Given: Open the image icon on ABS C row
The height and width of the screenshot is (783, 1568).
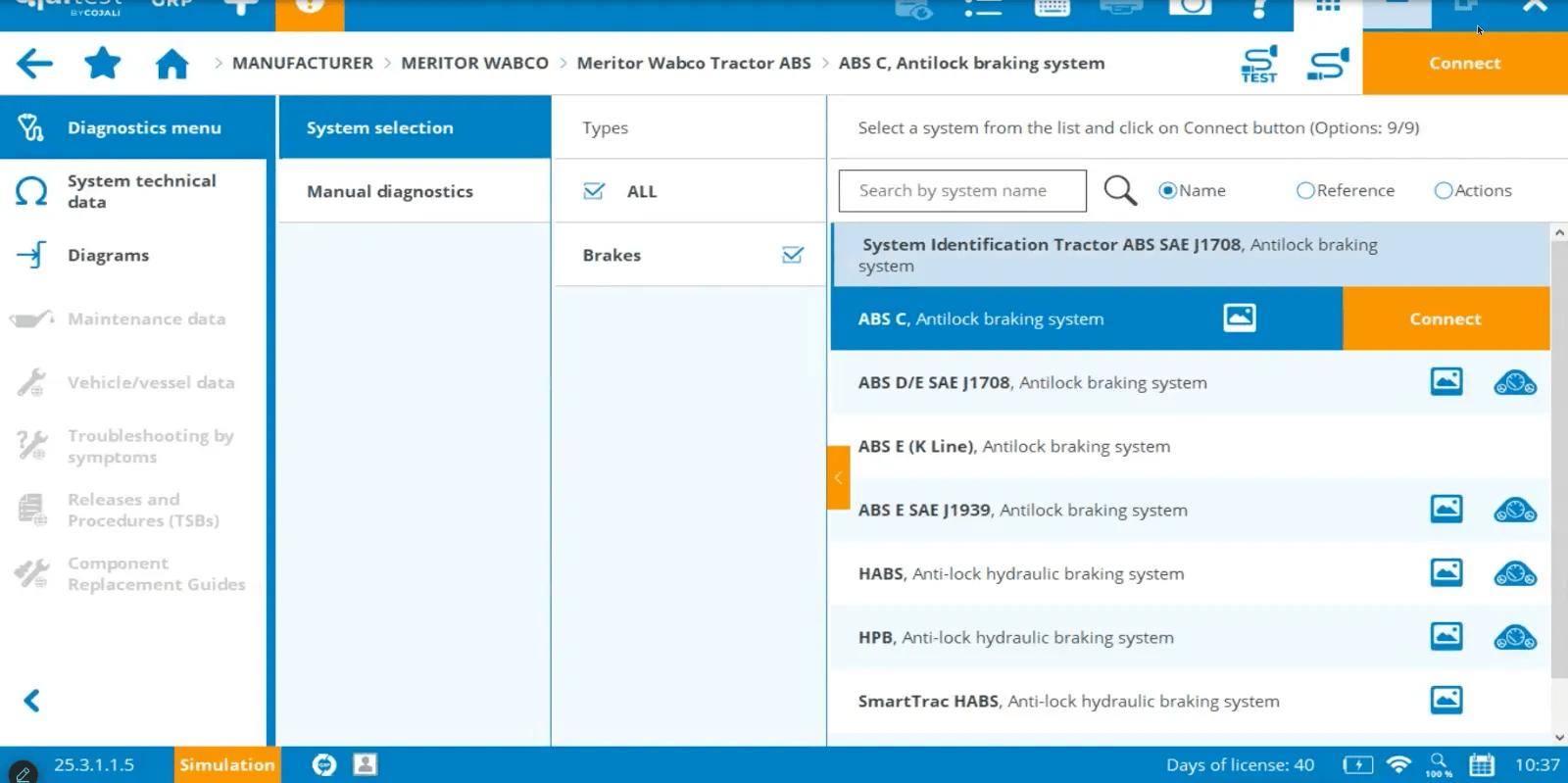Looking at the screenshot, I should point(1240,318).
